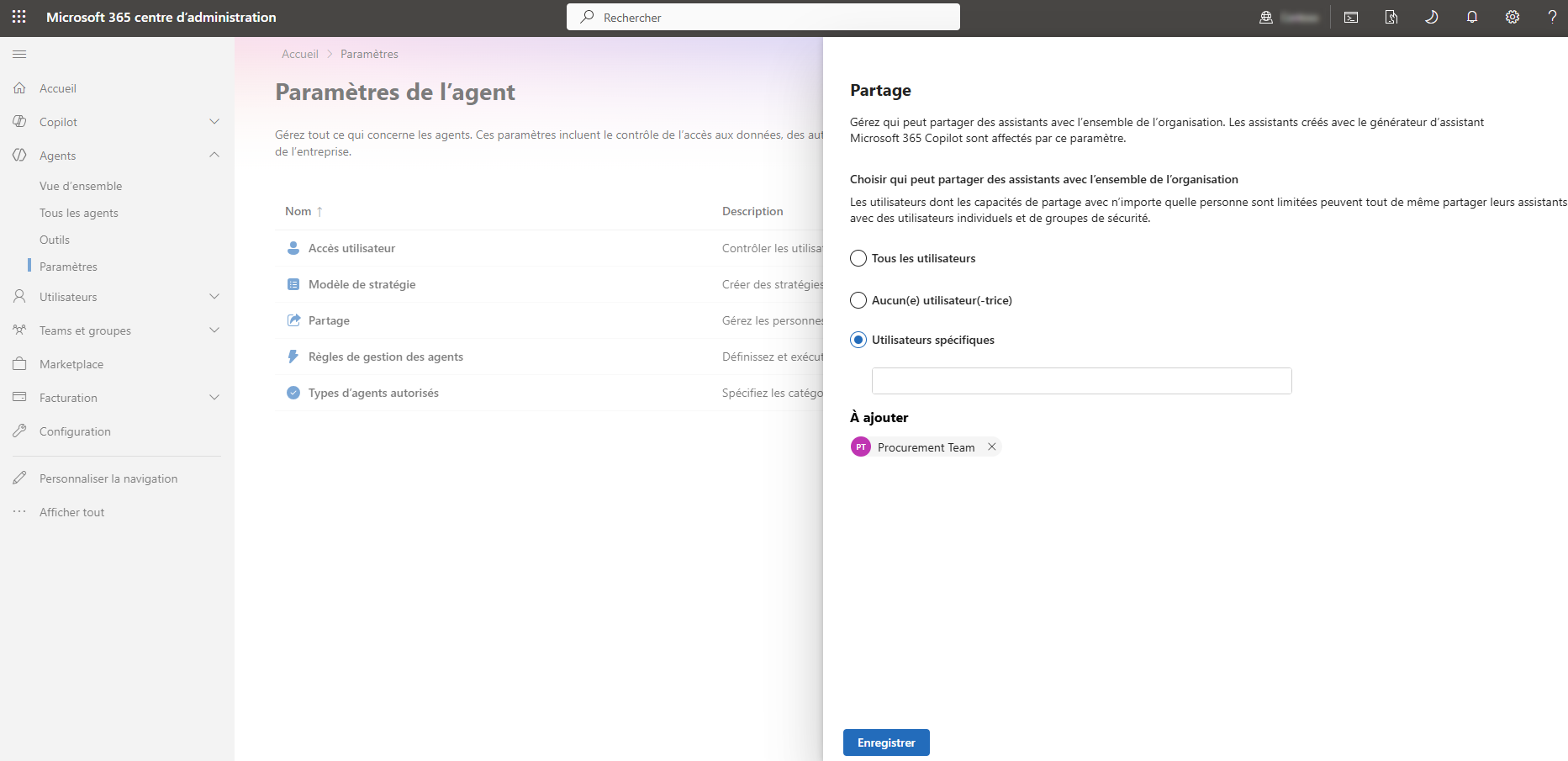The width and height of the screenshot is (1568, 761).
Task: Select Utilisateurs spécifiques radio option
Action: point(858,340)
